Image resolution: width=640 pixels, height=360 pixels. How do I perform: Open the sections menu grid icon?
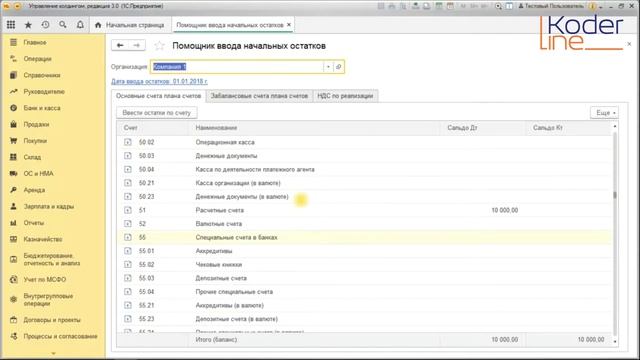(x=11, y=25)
